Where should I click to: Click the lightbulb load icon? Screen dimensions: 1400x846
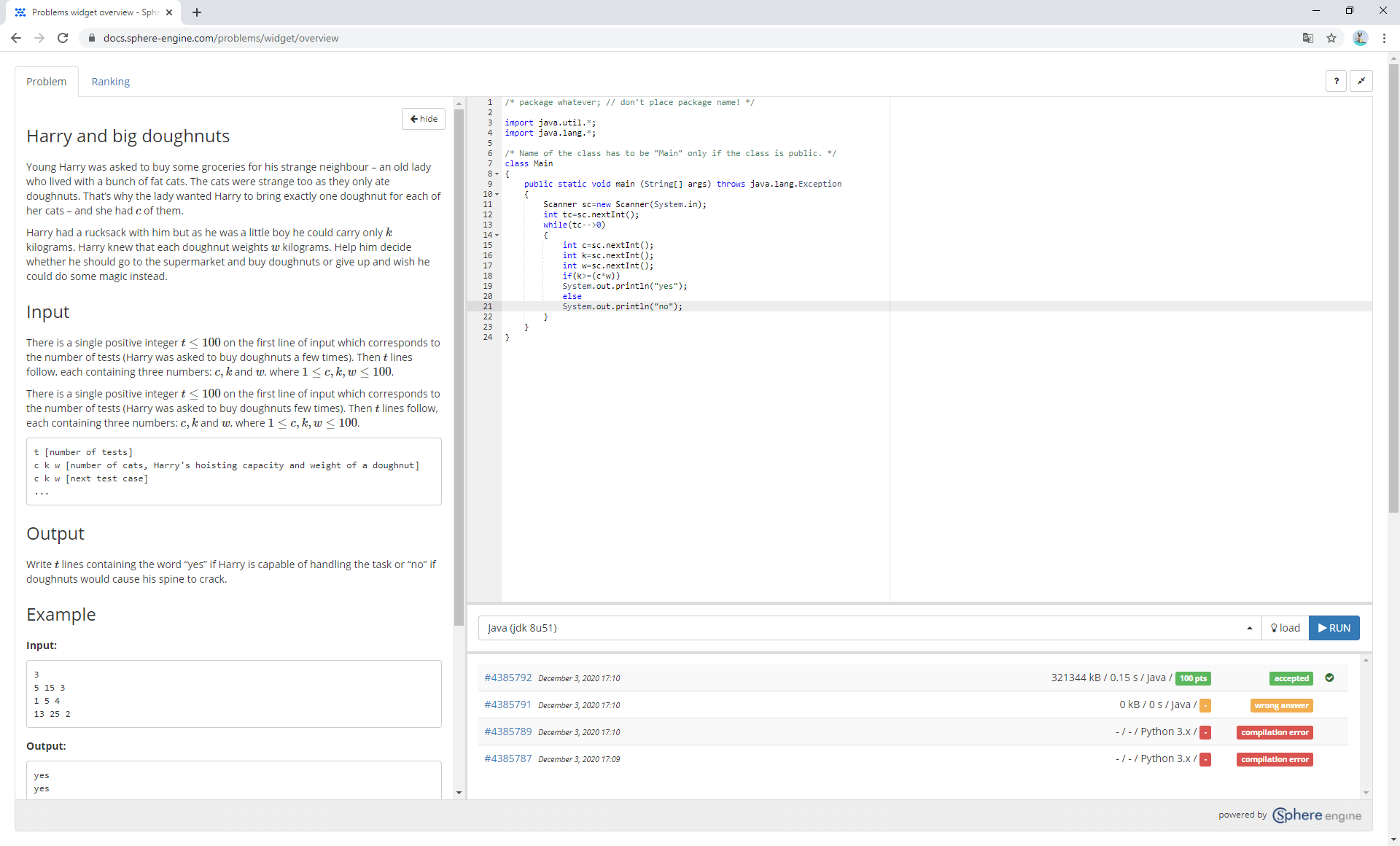click(1272, 628)
